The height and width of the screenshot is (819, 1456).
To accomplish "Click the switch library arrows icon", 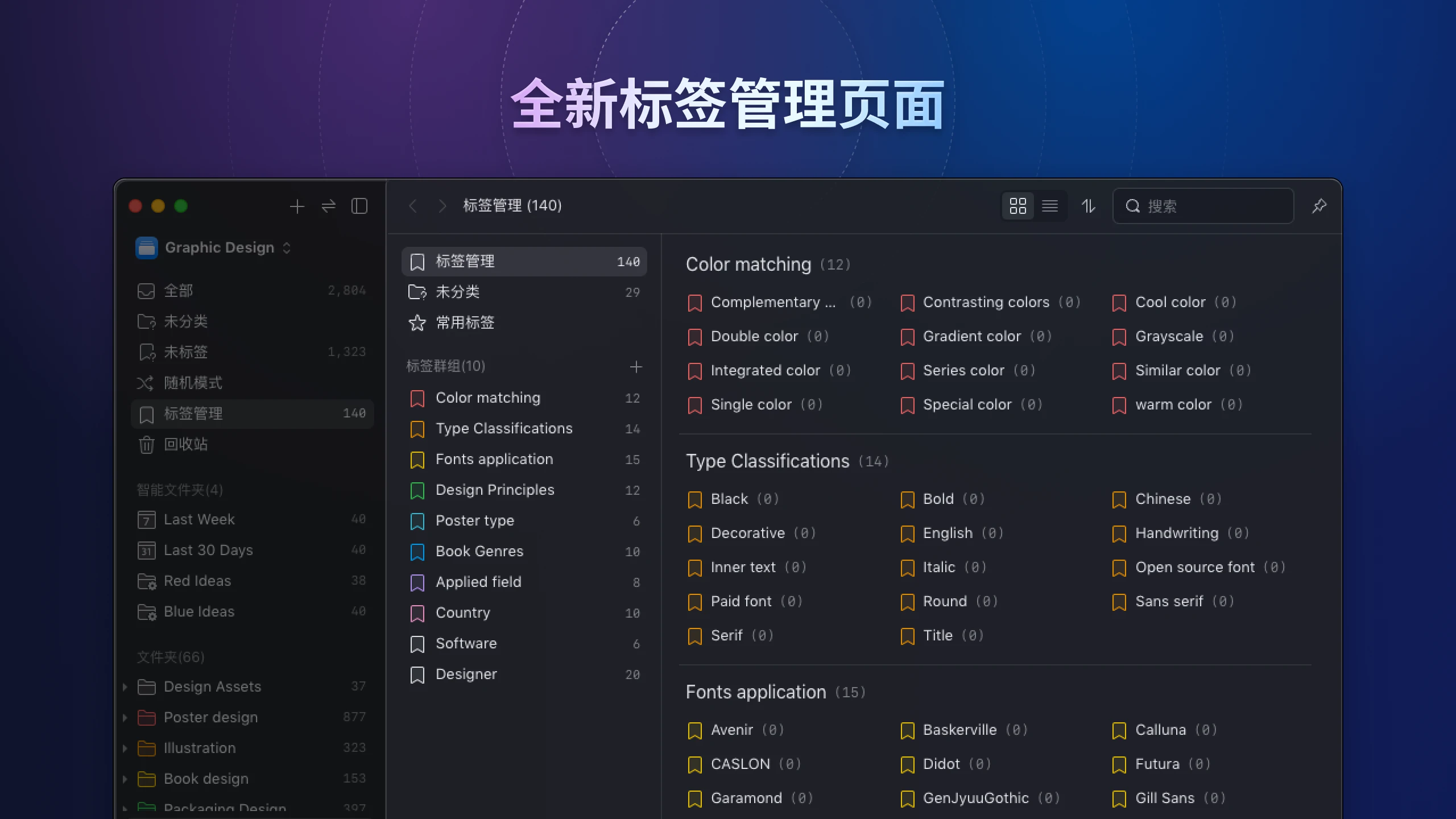I will pos(328,206).
